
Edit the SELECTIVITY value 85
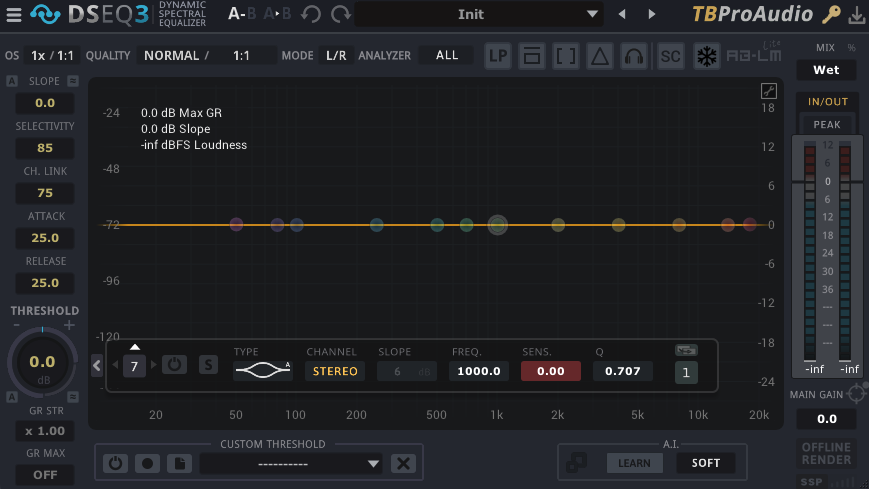(45, 148)
